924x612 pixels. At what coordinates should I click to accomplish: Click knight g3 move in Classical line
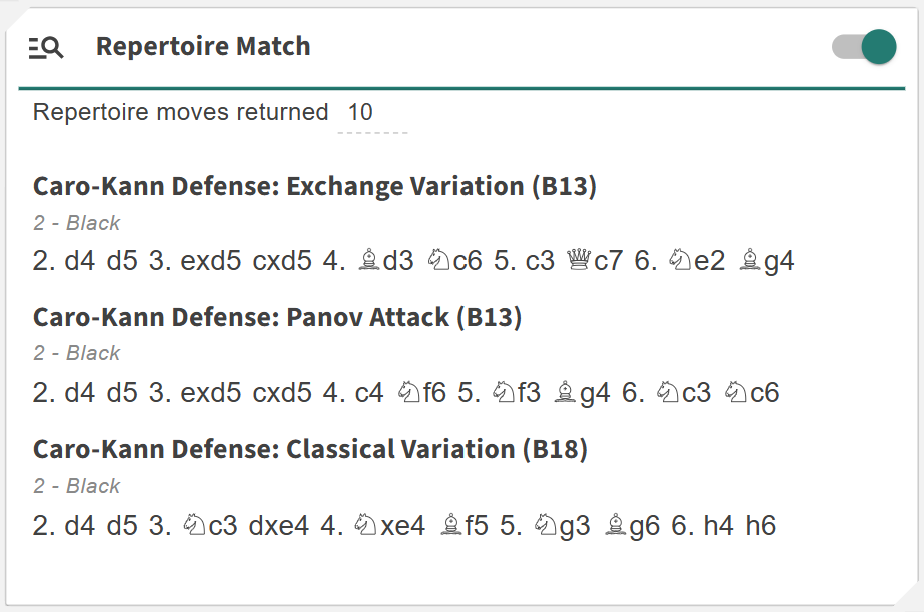click(x=559, y=526)
